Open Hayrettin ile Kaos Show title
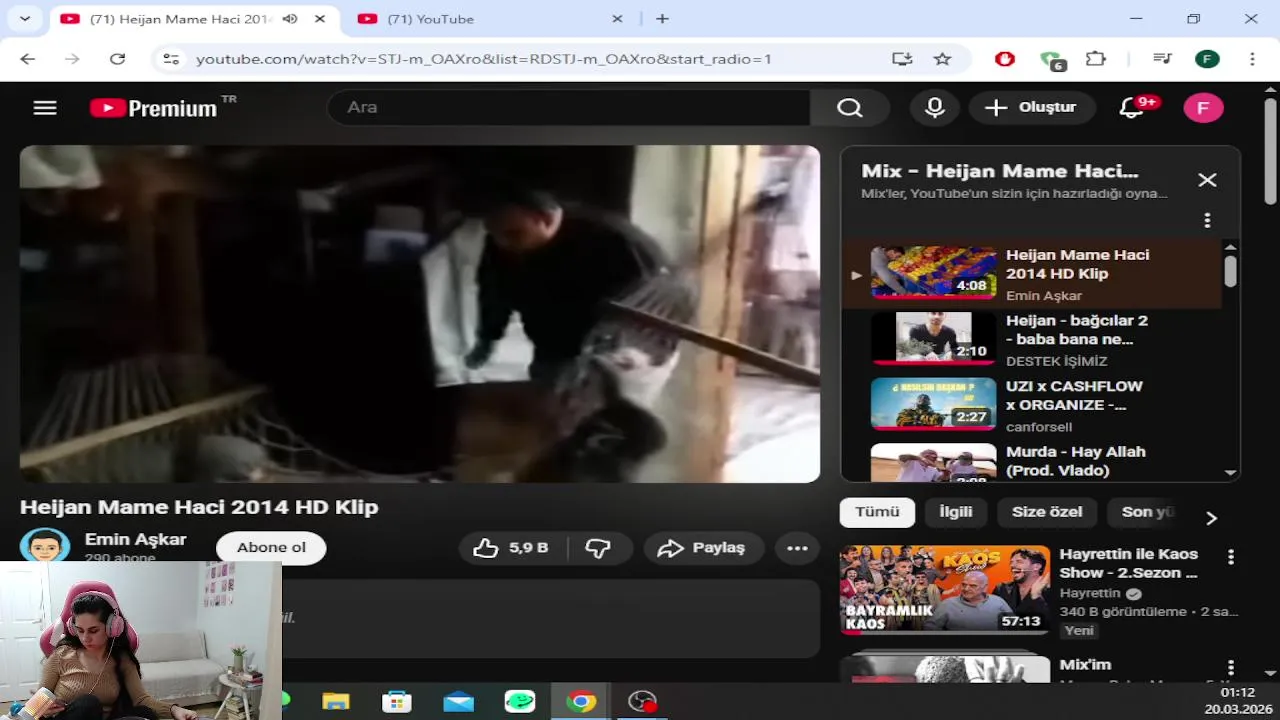The image size is (1280, 720). point(1128,563)
